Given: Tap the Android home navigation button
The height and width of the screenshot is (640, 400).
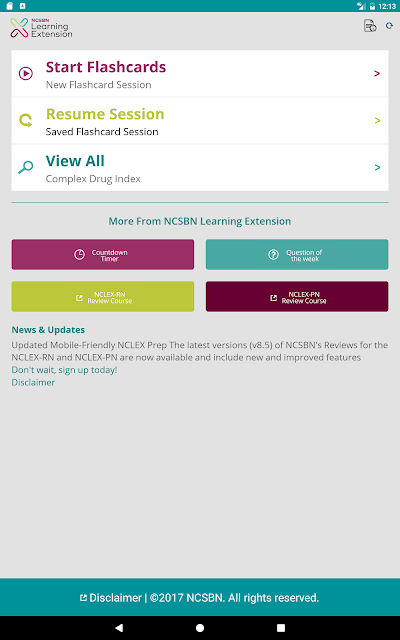Looking at the screenshot, I should 200,627.
